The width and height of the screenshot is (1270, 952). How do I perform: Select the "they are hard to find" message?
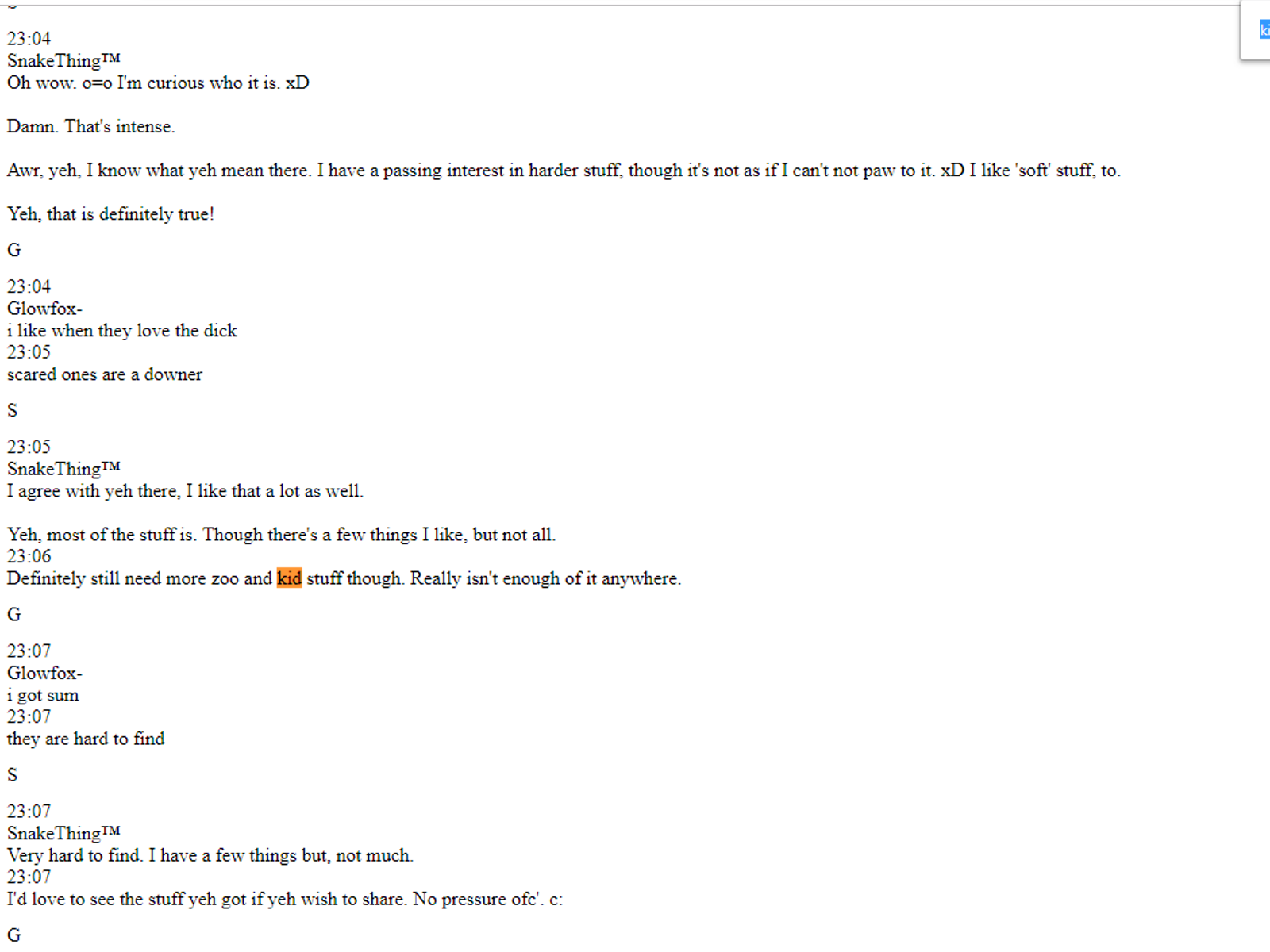pyautogui.click(x=86, y=739)
